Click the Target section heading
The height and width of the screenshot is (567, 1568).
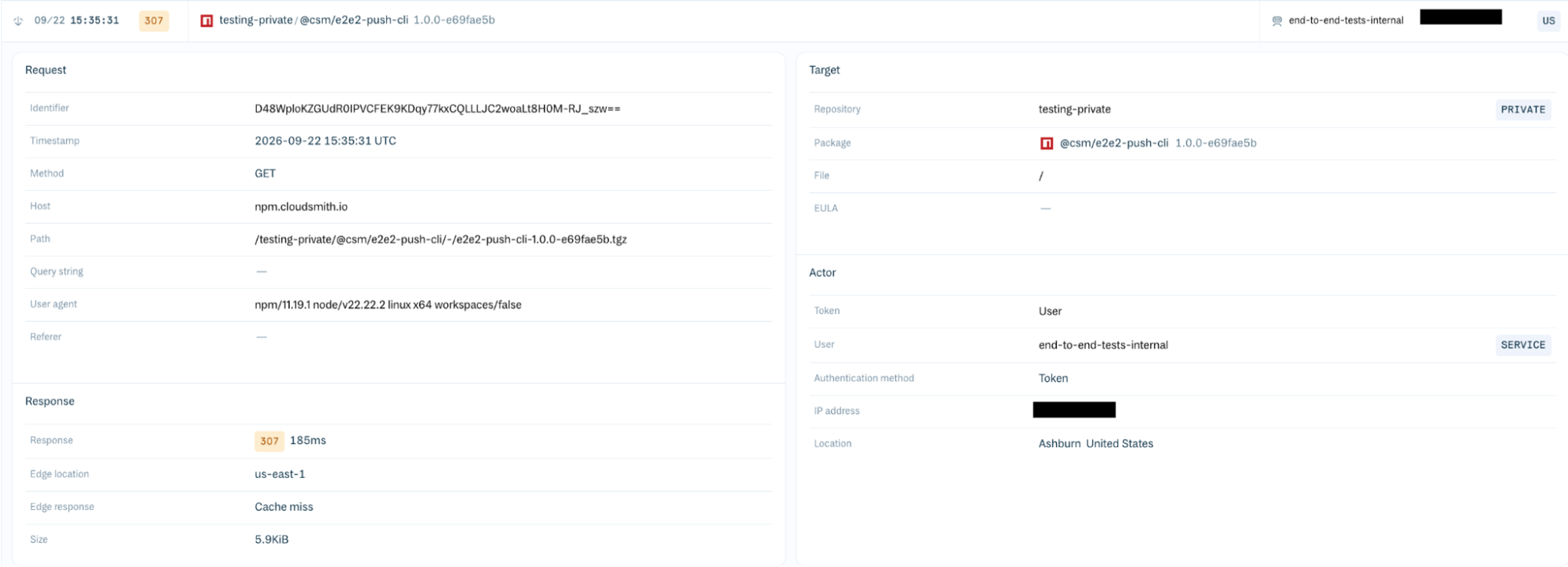(824, 70)
